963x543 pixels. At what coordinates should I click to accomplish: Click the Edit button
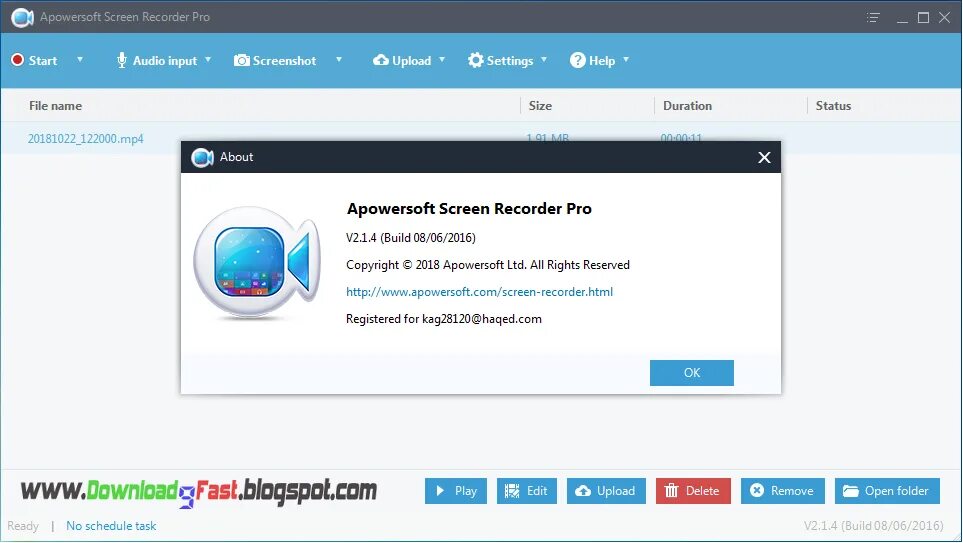point(526,491)
